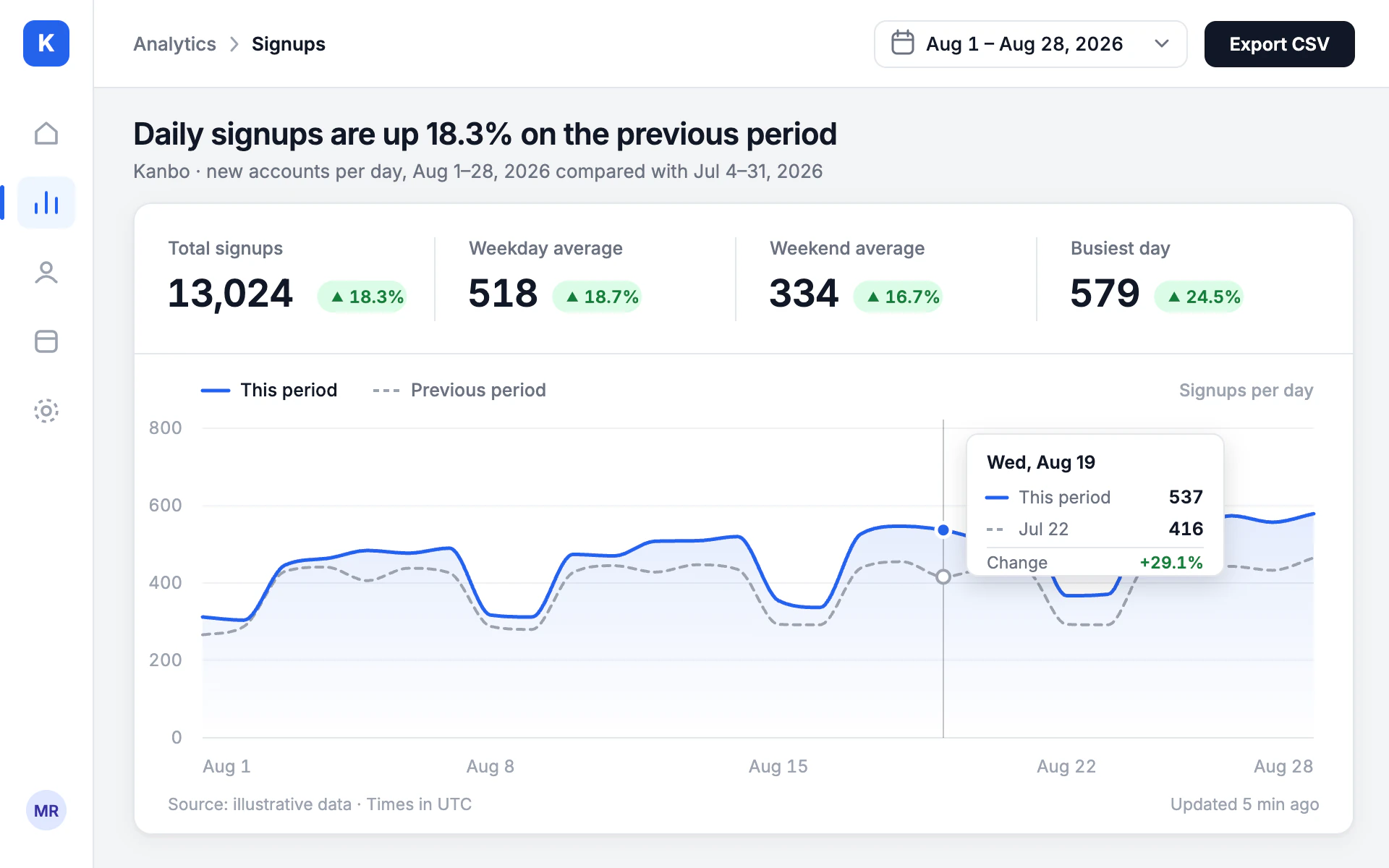The height and width of the screenshot is (868, 1389).
Task: Open the Users person sidebar icon
Action: 46,272
